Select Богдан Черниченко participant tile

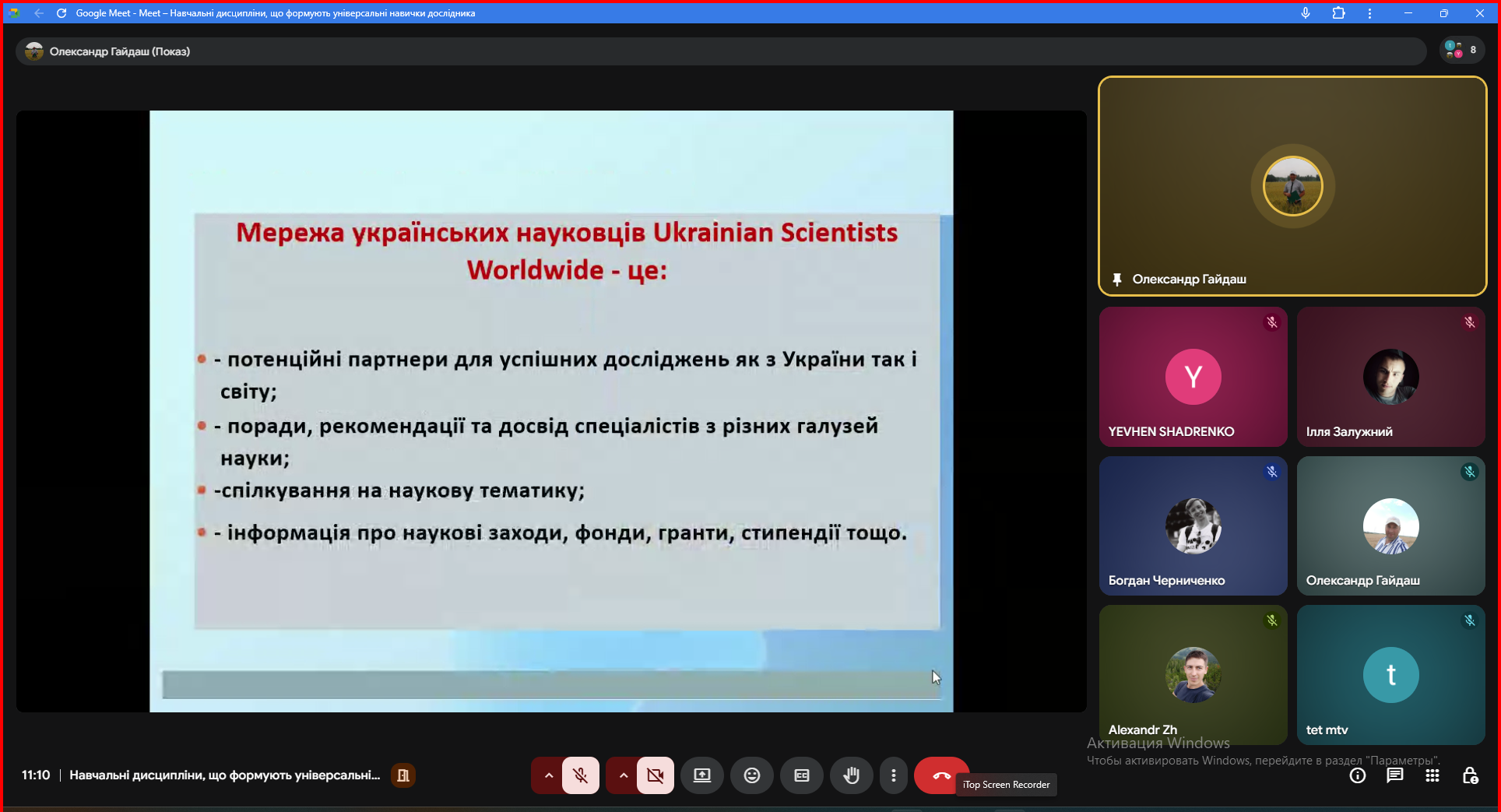[x=1193, y=526]
